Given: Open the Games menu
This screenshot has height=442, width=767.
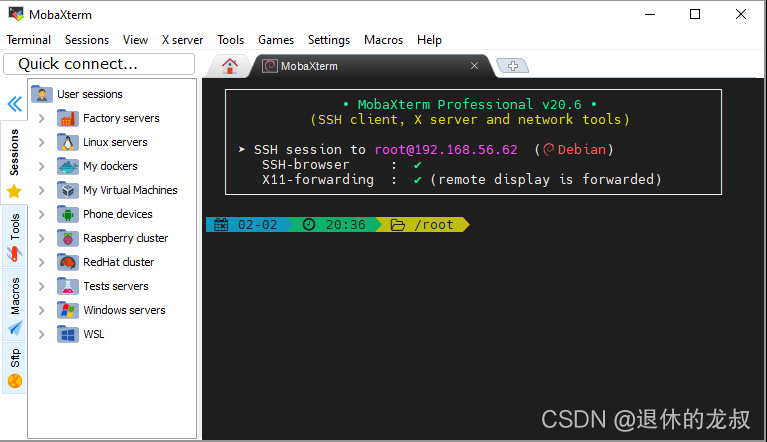Looking at the screenshot, I should 276,40.
